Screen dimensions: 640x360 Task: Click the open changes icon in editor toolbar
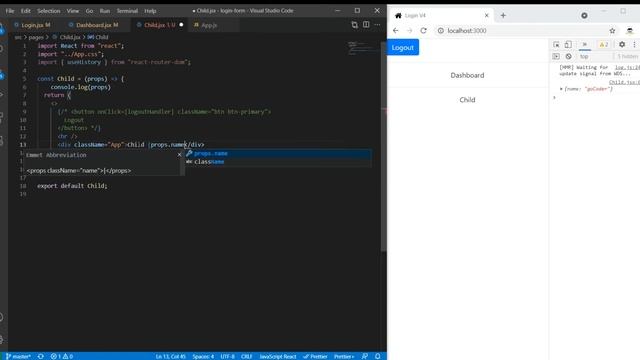[x=354, y=25]
